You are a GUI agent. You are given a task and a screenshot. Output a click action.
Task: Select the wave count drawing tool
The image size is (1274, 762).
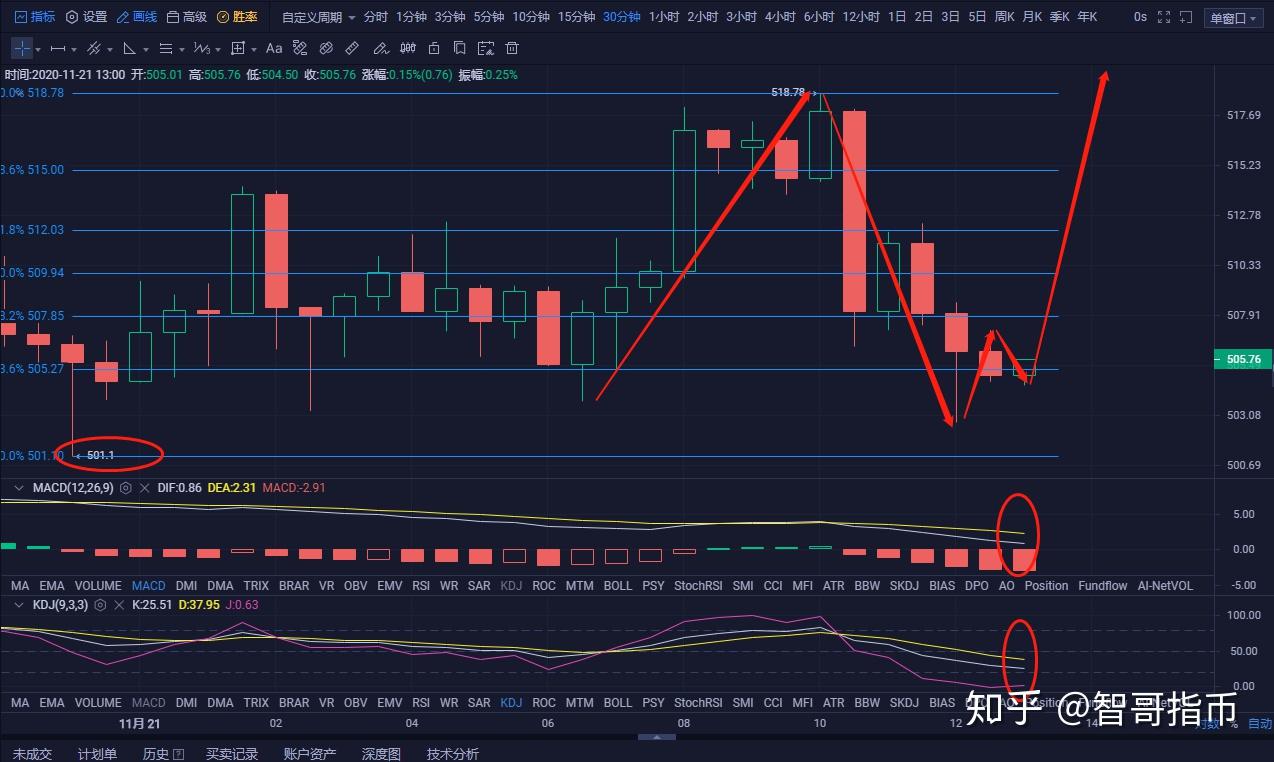coord(201,48)
